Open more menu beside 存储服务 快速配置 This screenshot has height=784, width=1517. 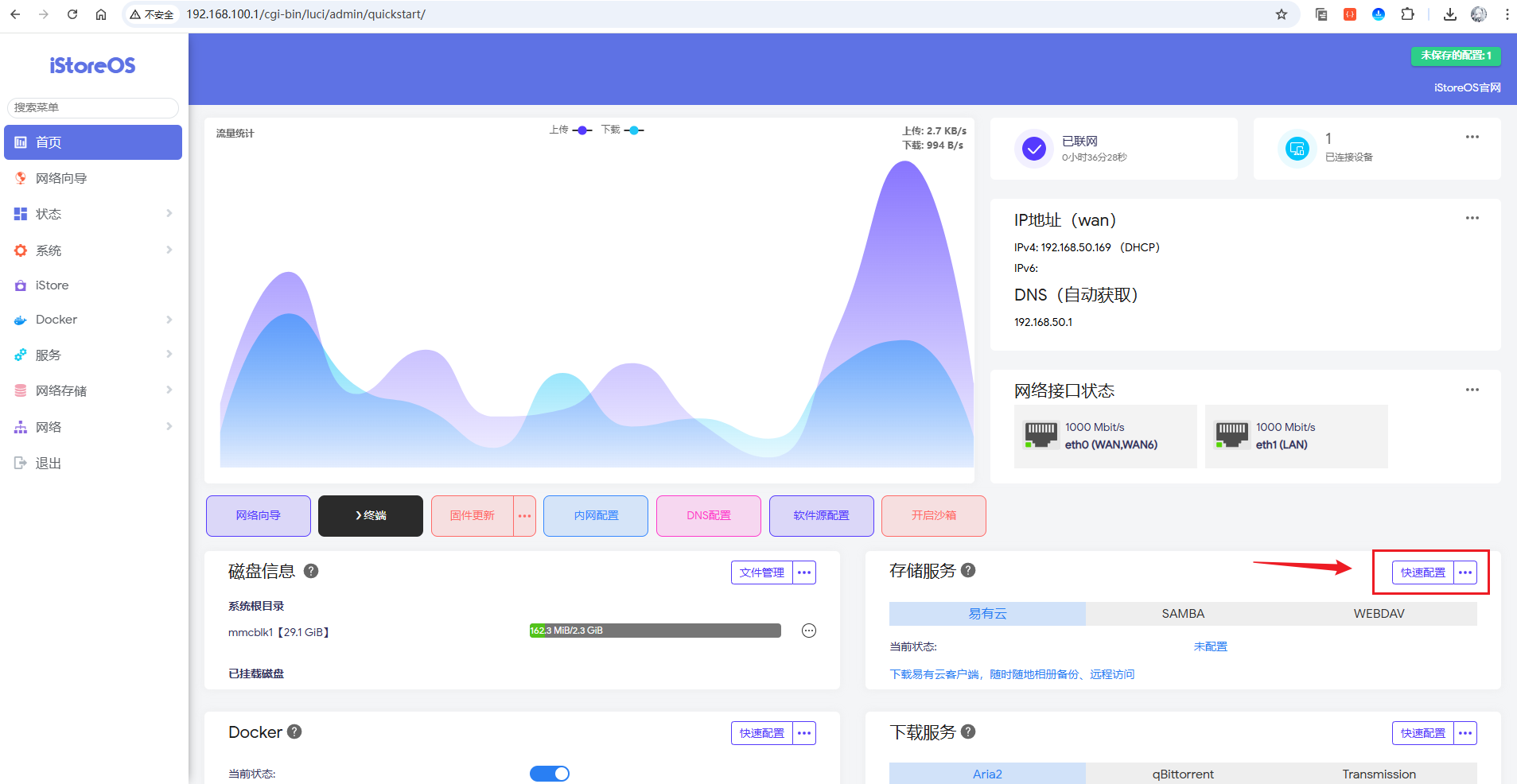(1465, 572)
